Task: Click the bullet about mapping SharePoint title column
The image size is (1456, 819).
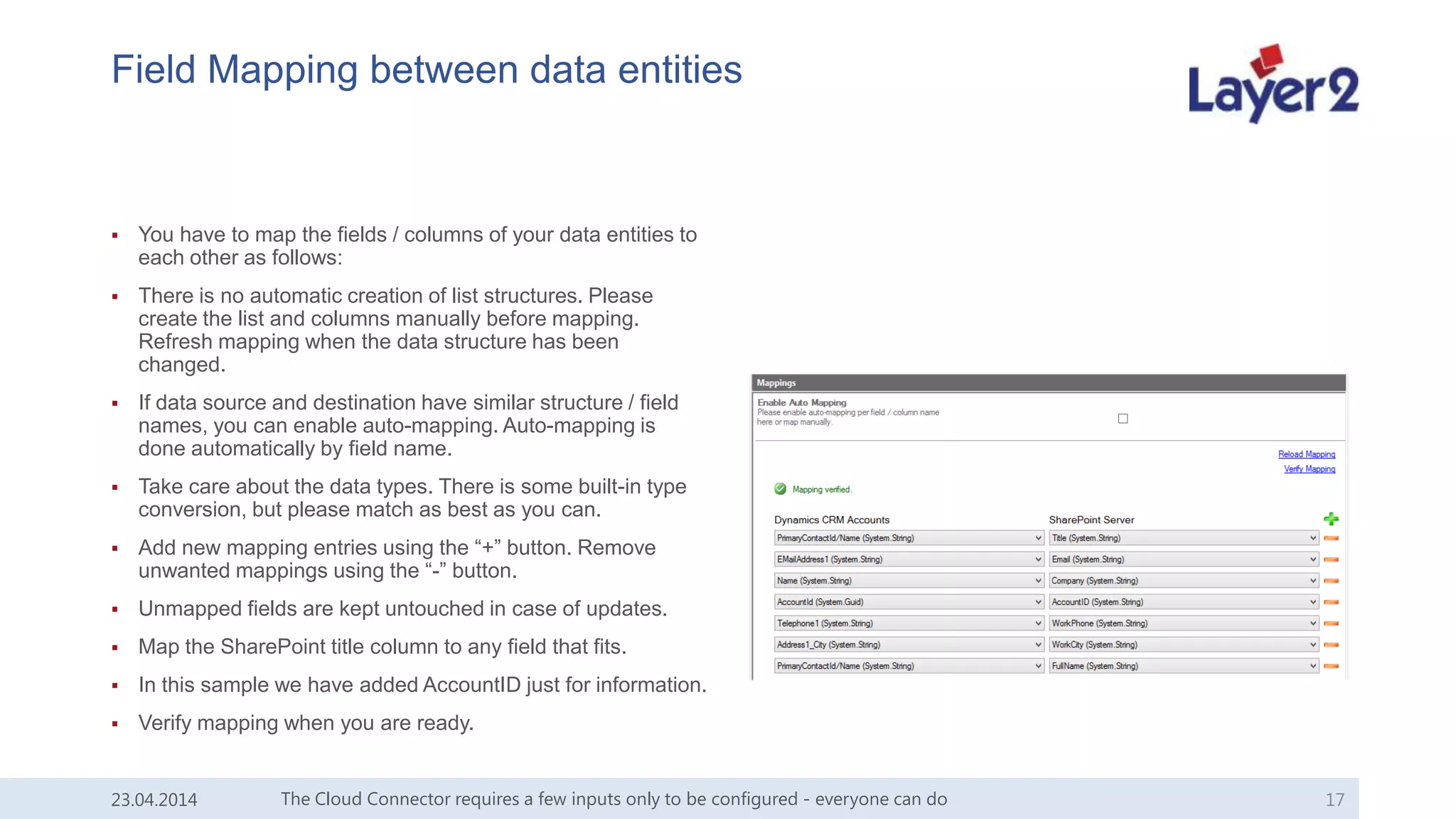Action: pos(382,647)
